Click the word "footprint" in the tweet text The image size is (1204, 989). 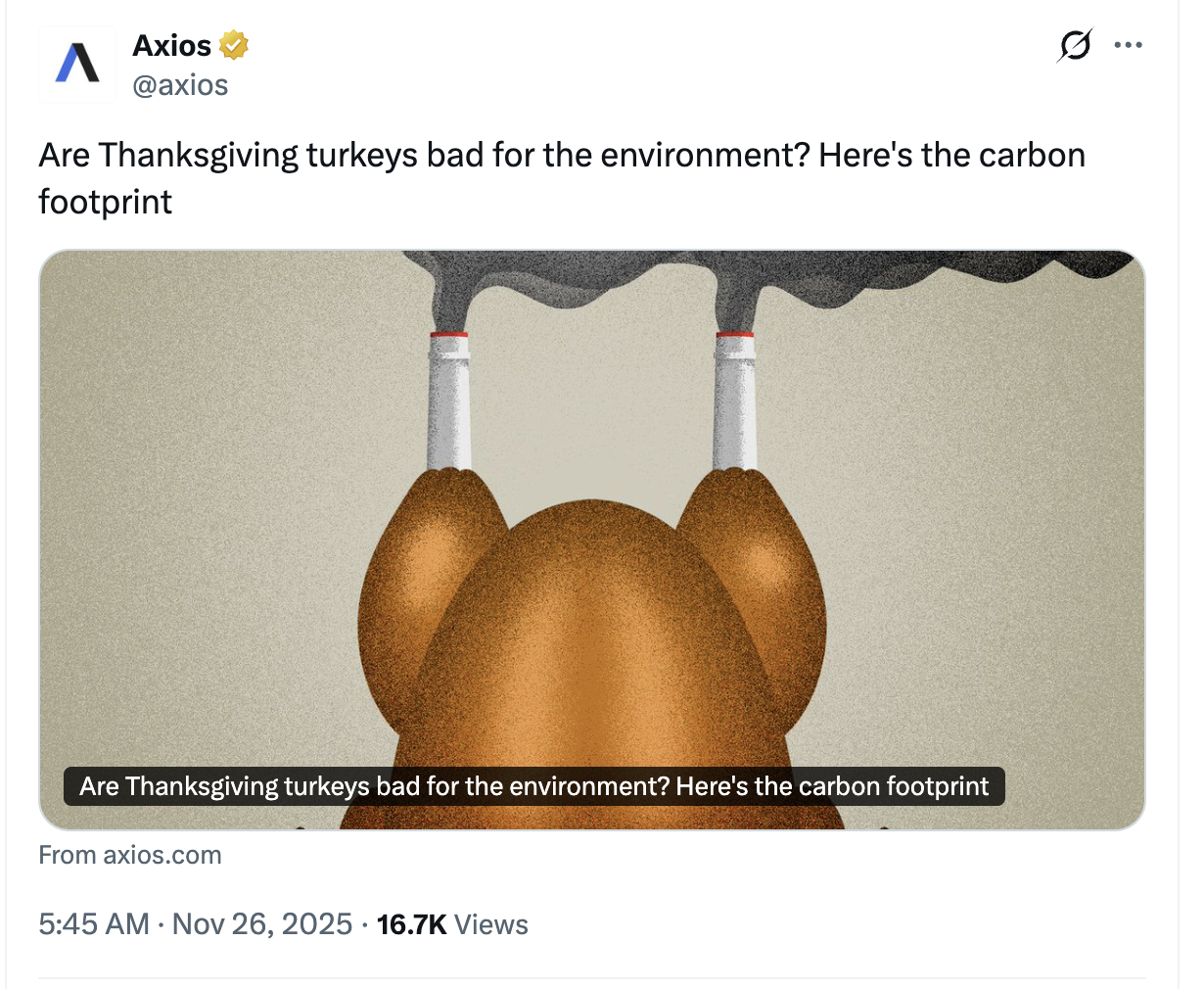[x=106, y=202]
